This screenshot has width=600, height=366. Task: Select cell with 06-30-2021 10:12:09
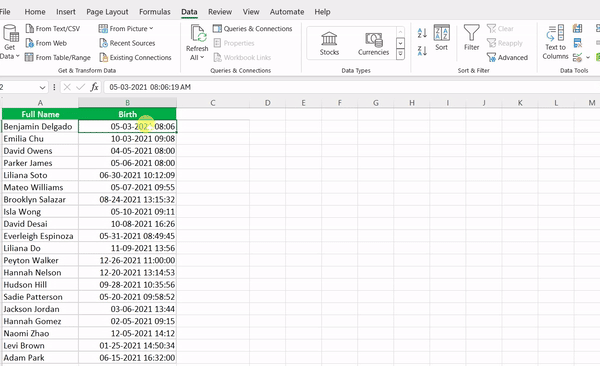pyautogui.click(x=127, y=175)
